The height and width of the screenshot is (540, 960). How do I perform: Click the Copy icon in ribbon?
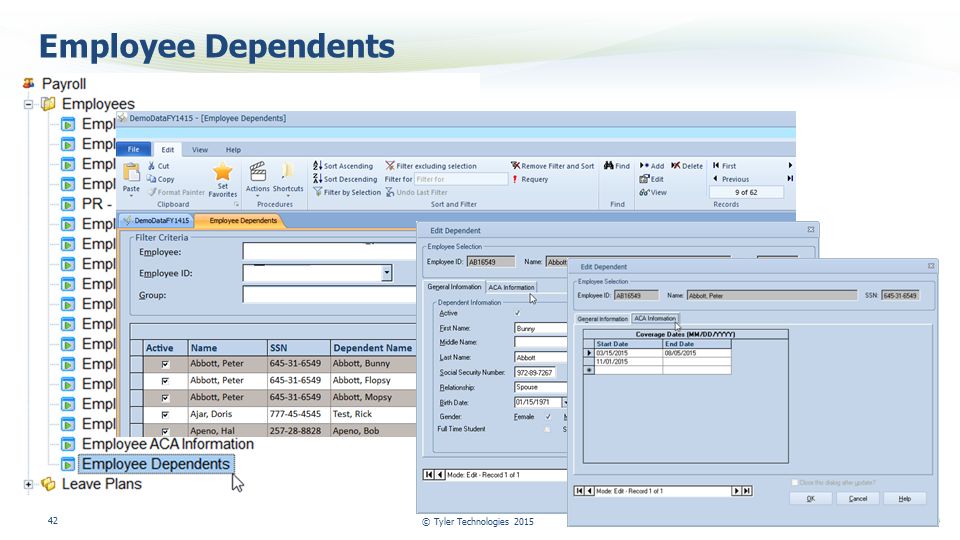point(151,179)
